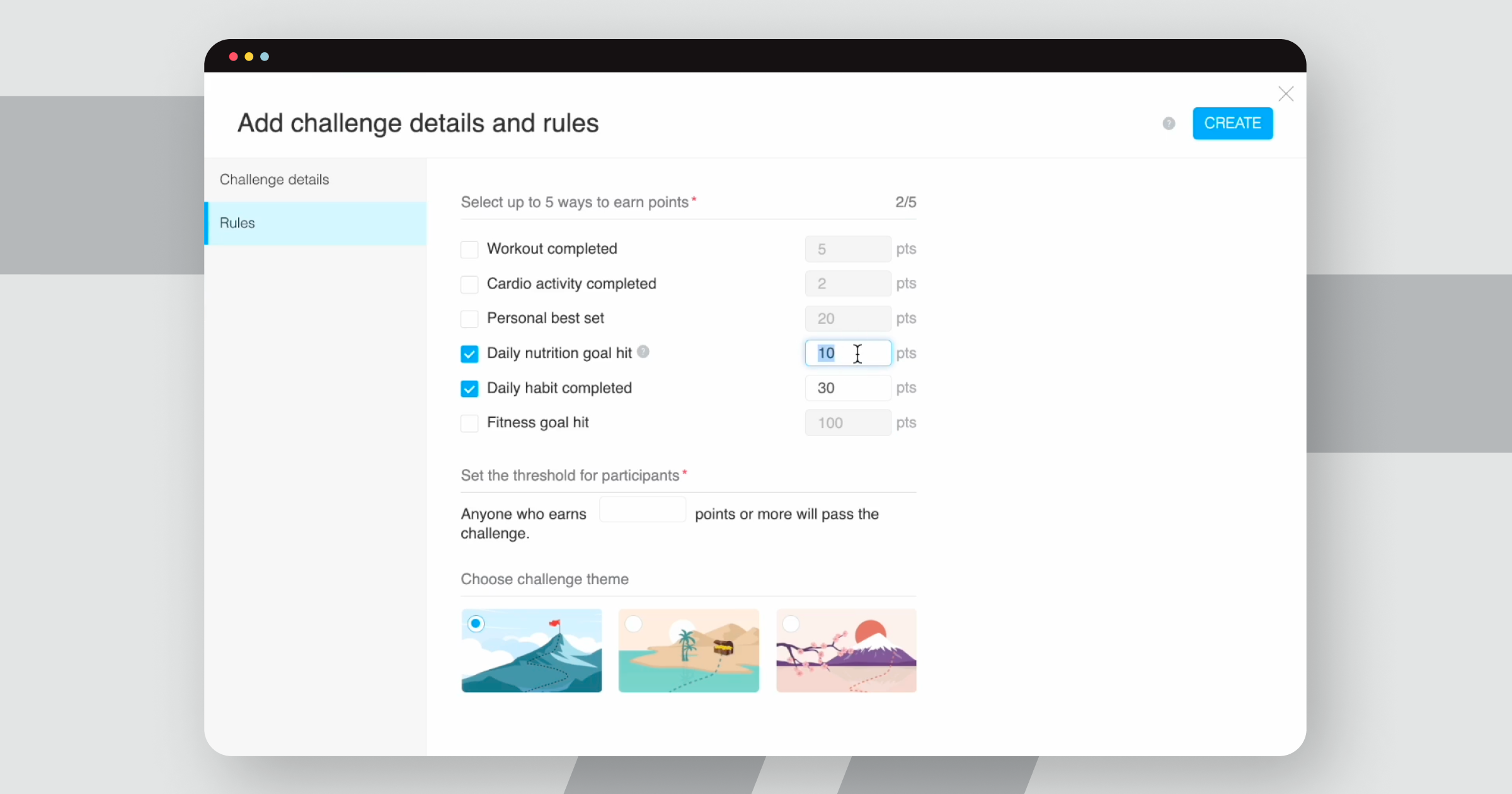Screen dimensions: 1512x794
Task: Click the threshold points input field
Action: tap(642, 510)
